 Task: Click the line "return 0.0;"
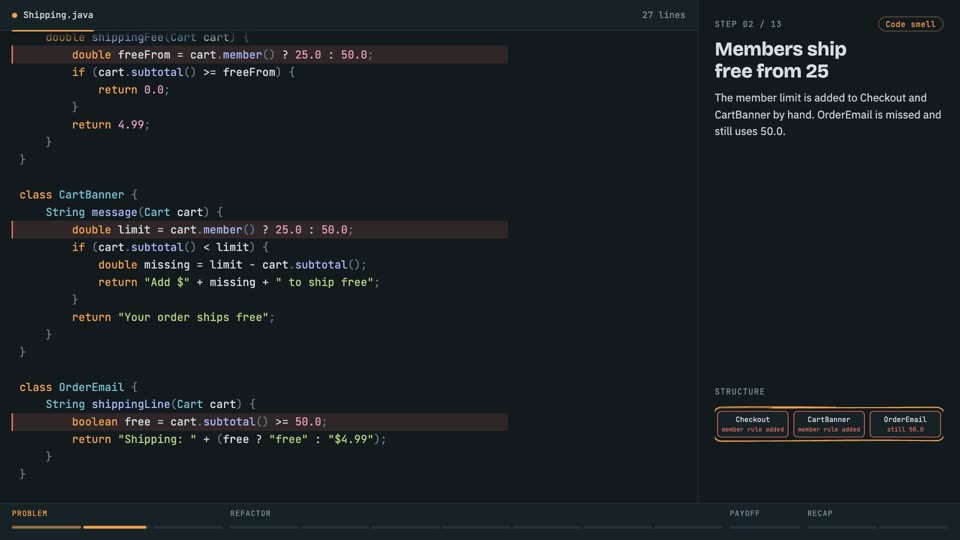(x=133, y=89)
